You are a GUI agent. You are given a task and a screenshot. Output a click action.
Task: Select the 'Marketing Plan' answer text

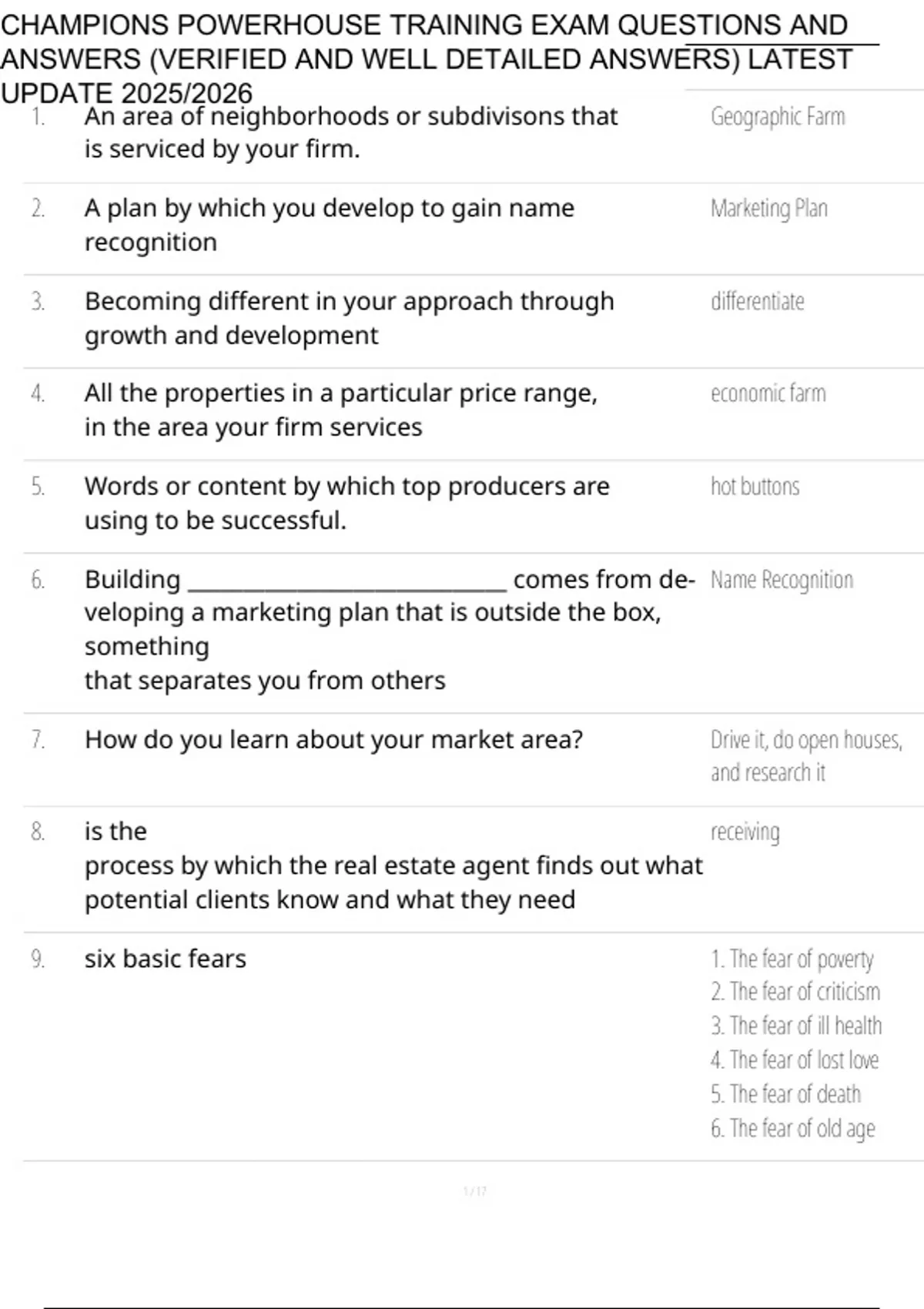coord(769,209)
